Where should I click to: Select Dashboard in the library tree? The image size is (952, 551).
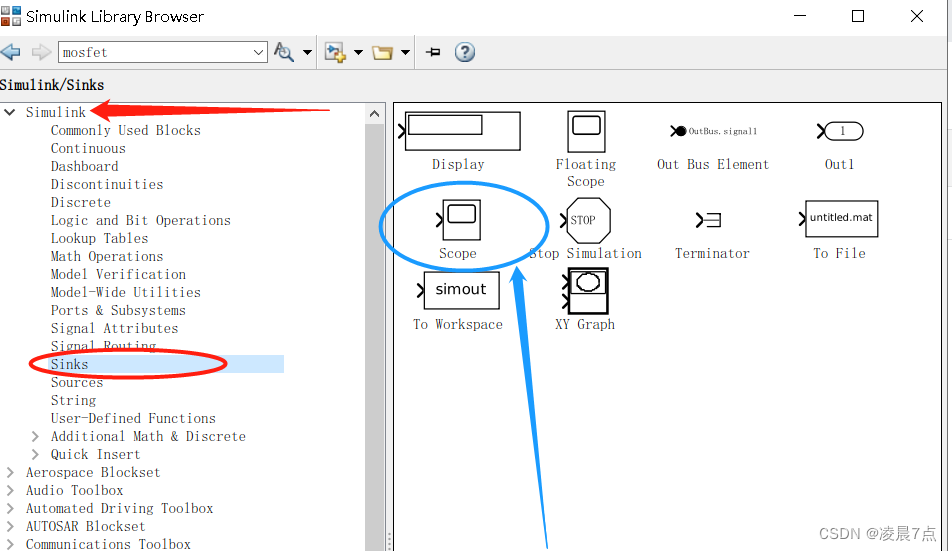click(84, 166)
